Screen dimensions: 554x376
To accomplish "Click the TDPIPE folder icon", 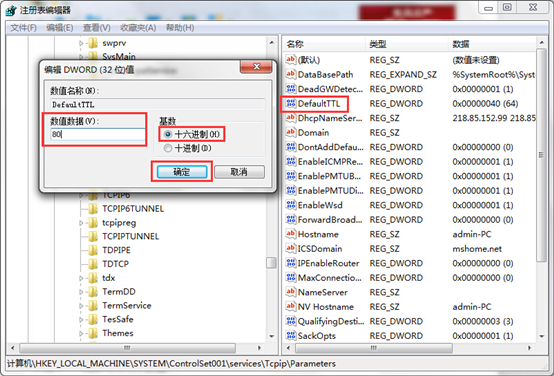I will pos(93,250).
